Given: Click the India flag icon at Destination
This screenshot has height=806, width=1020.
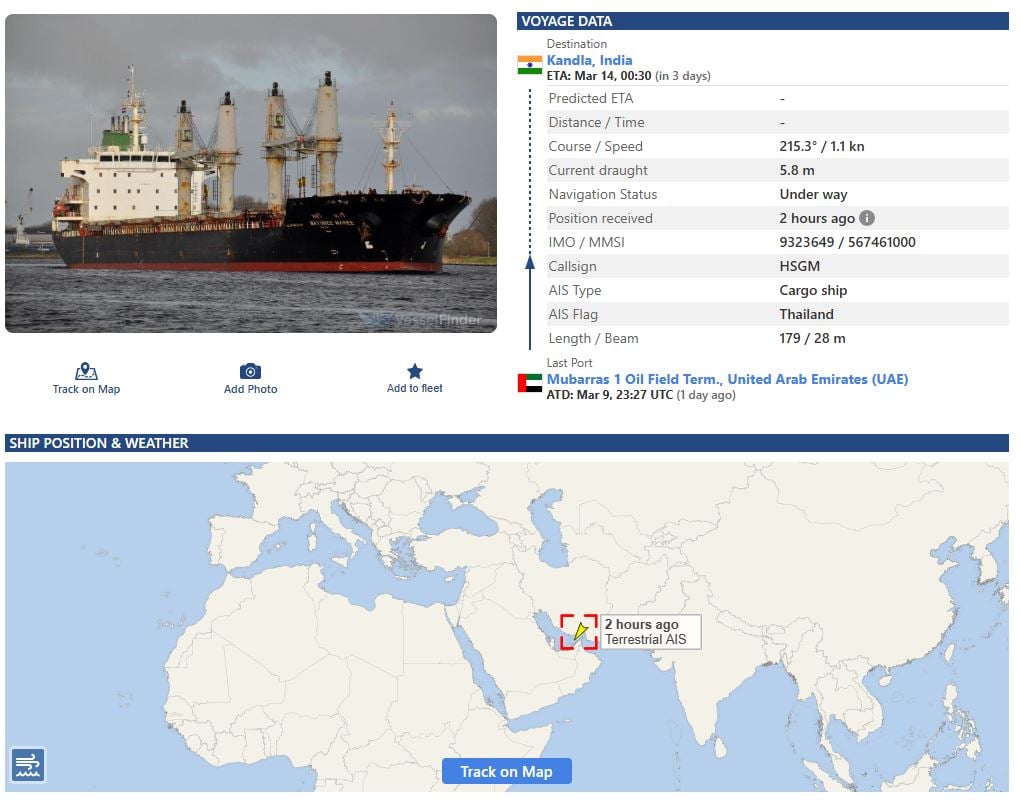Looking at the screenshot, I should point(530,65).
